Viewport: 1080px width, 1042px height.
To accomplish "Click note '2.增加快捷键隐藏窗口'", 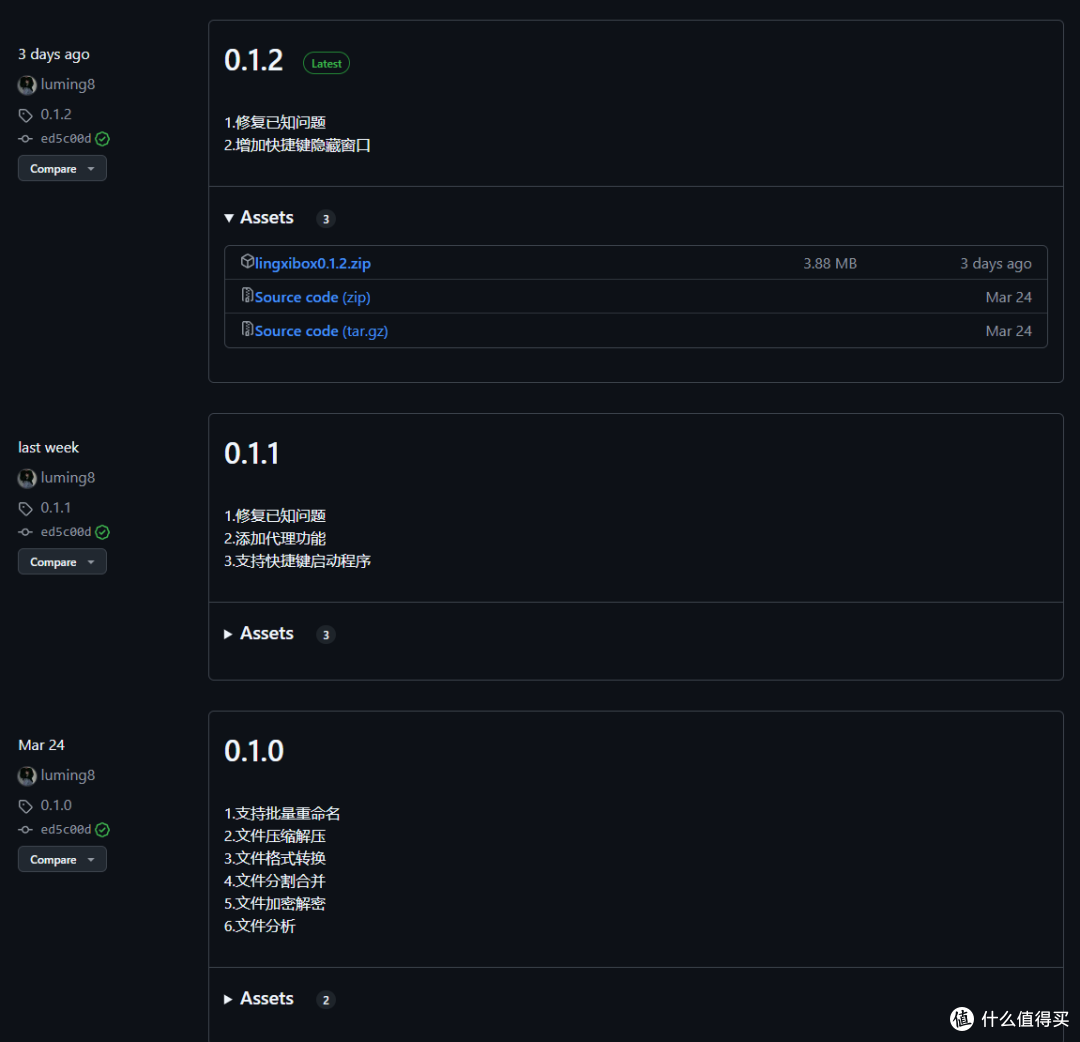I will pyautogui.click(x=298, y=145).
